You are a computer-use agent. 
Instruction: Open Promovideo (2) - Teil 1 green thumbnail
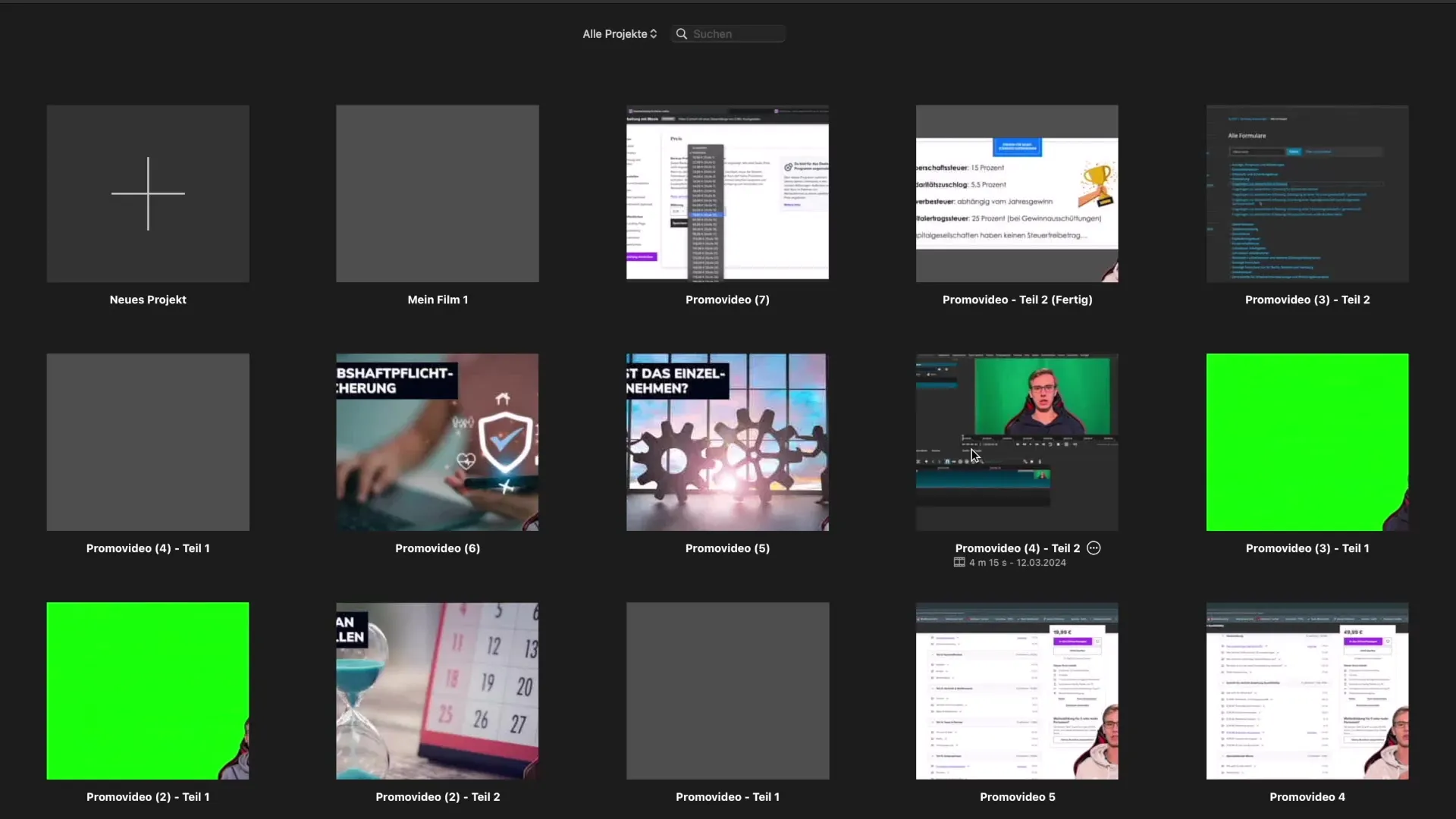148,691
